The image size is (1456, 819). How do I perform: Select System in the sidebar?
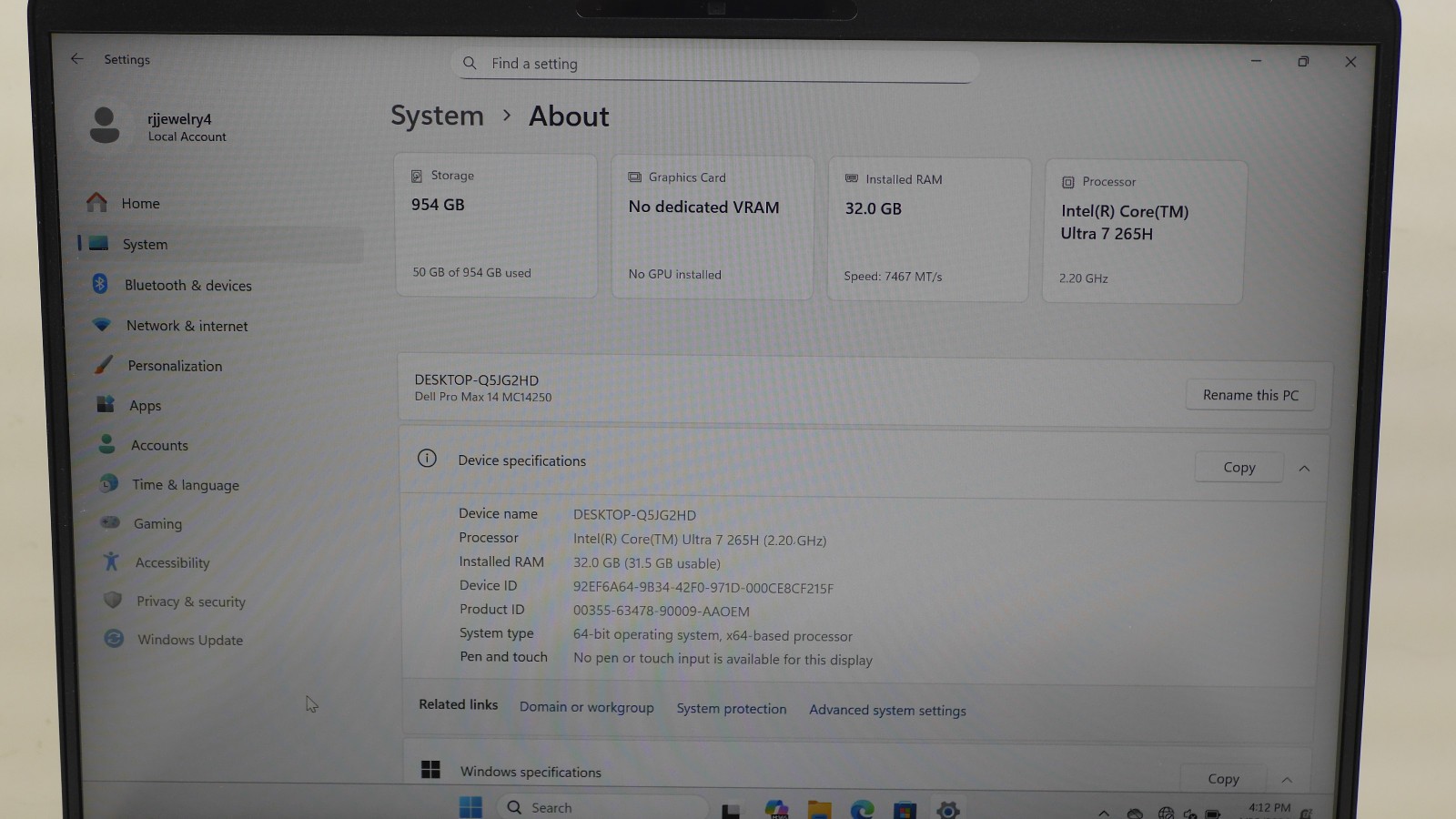tap(218, 244)
